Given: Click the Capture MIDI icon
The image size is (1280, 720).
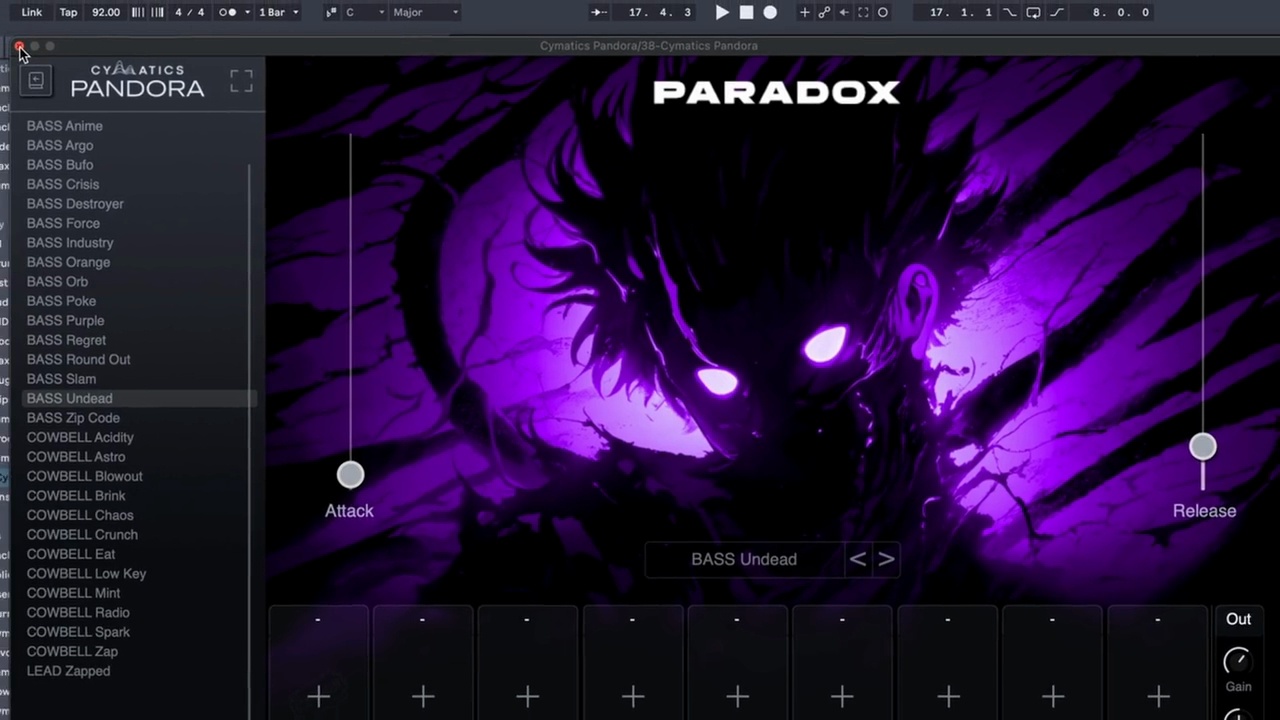Looking at the screenshot, I should [x=863, y=12].
